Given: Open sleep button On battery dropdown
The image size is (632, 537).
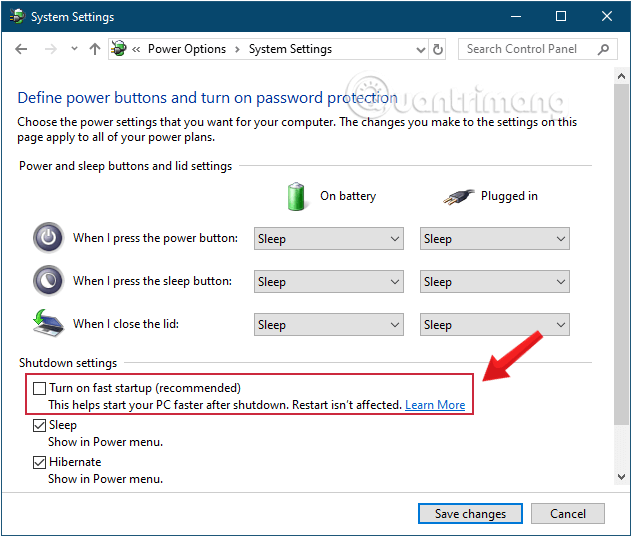Looking at the screenshot, I should 328,281.
